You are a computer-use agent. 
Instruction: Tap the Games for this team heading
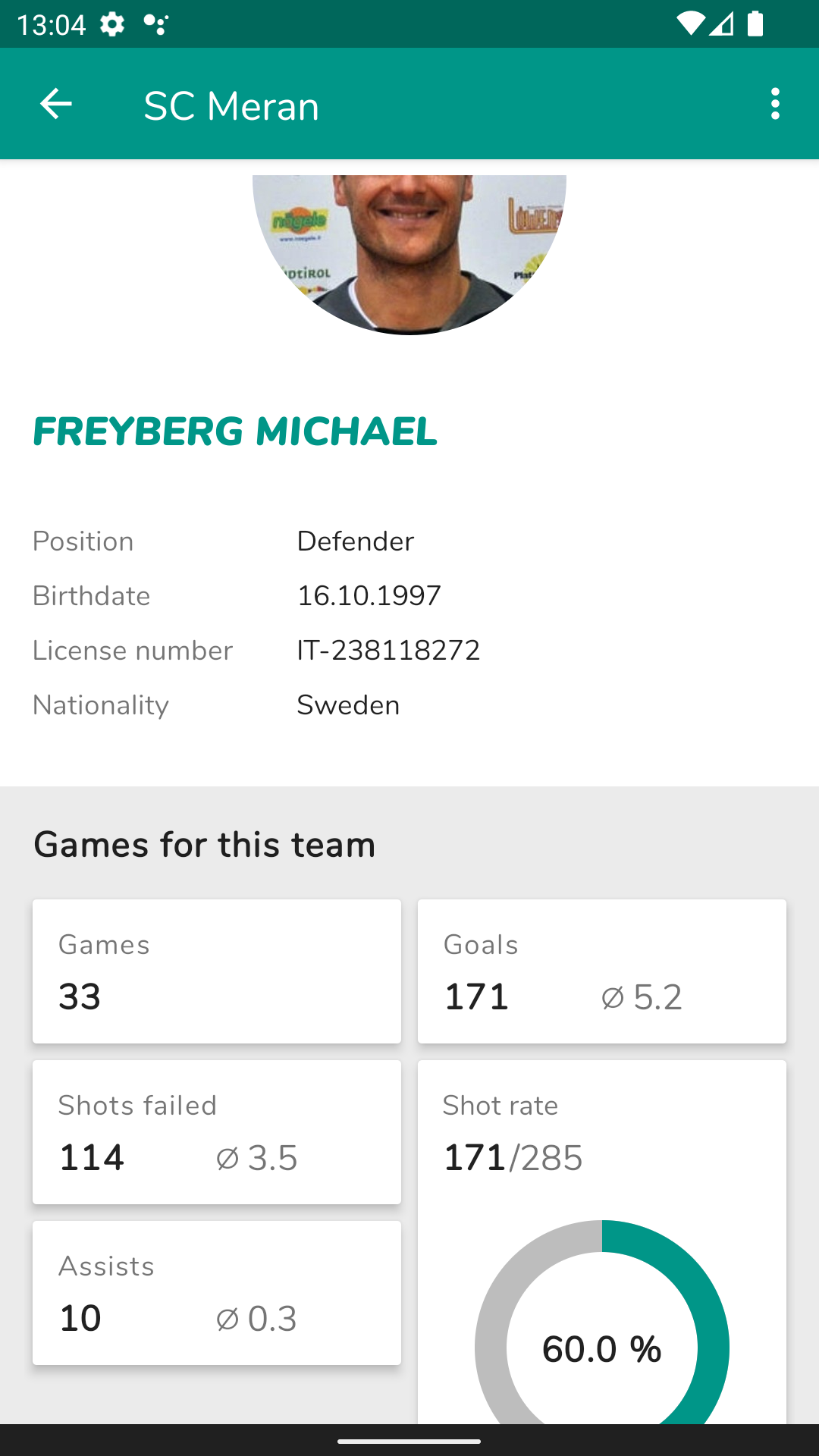[x=205, y=845]
